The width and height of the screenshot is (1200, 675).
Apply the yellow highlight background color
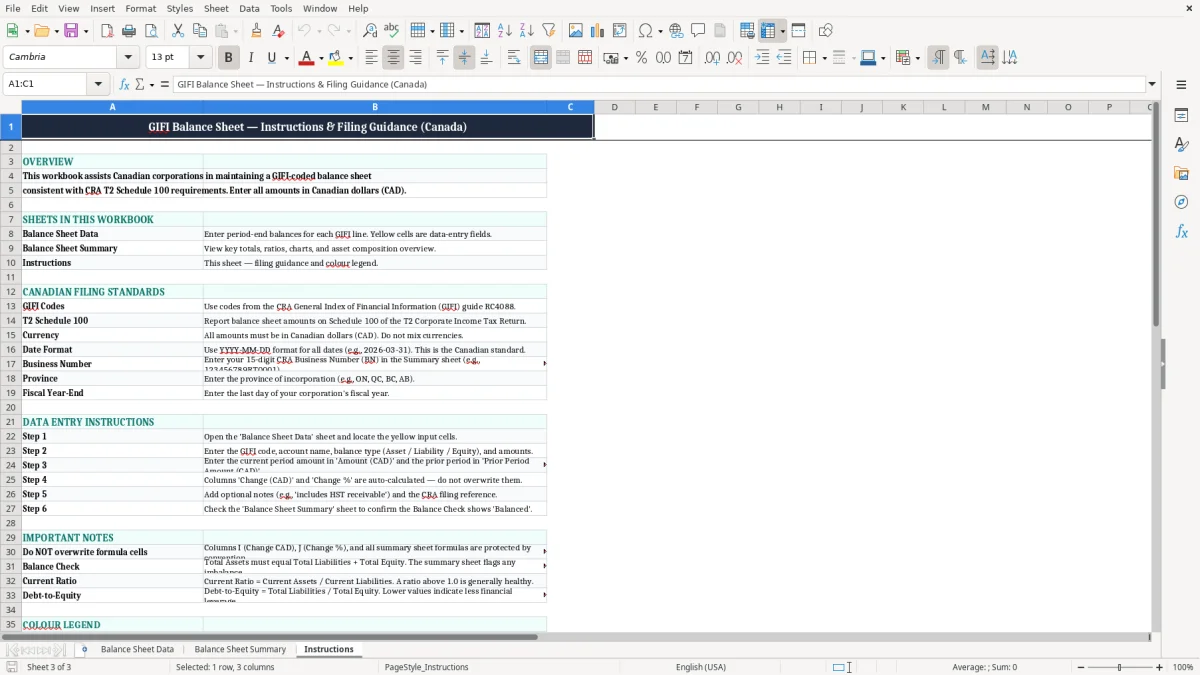(x=336, y=58)
